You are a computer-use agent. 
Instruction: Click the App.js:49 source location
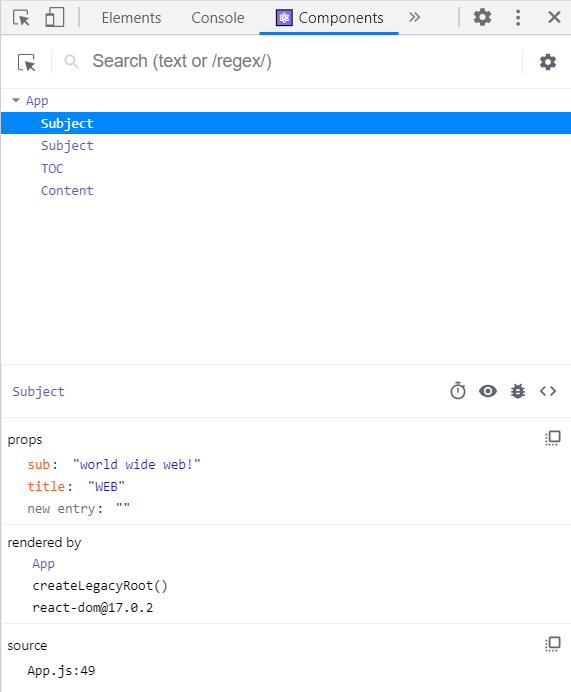coord(61,670)
